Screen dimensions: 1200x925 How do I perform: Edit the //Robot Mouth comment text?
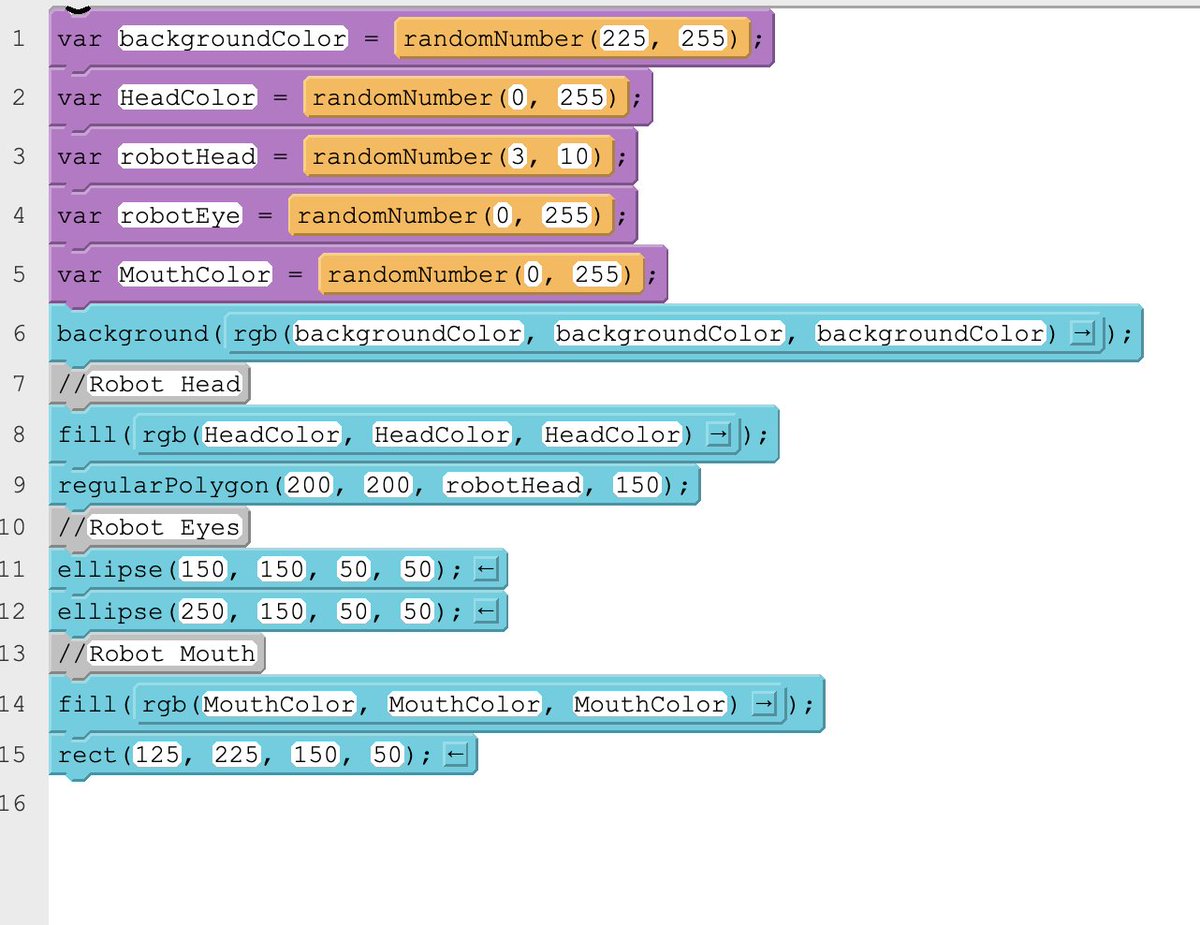click(x=172, y=654)
